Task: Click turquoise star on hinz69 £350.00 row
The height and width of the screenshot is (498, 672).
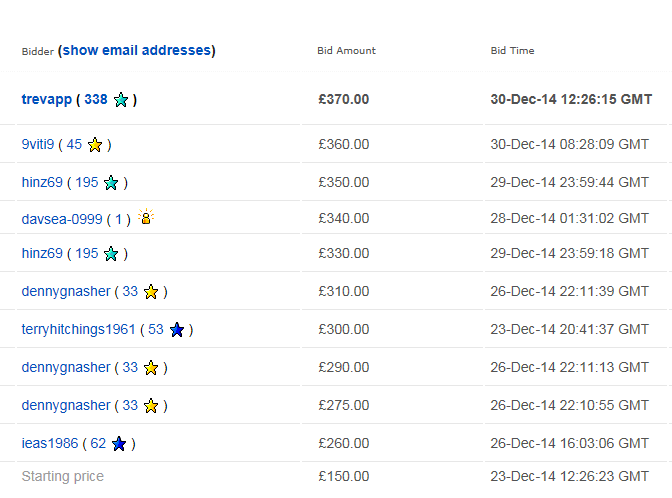Action: pos(111,183)
